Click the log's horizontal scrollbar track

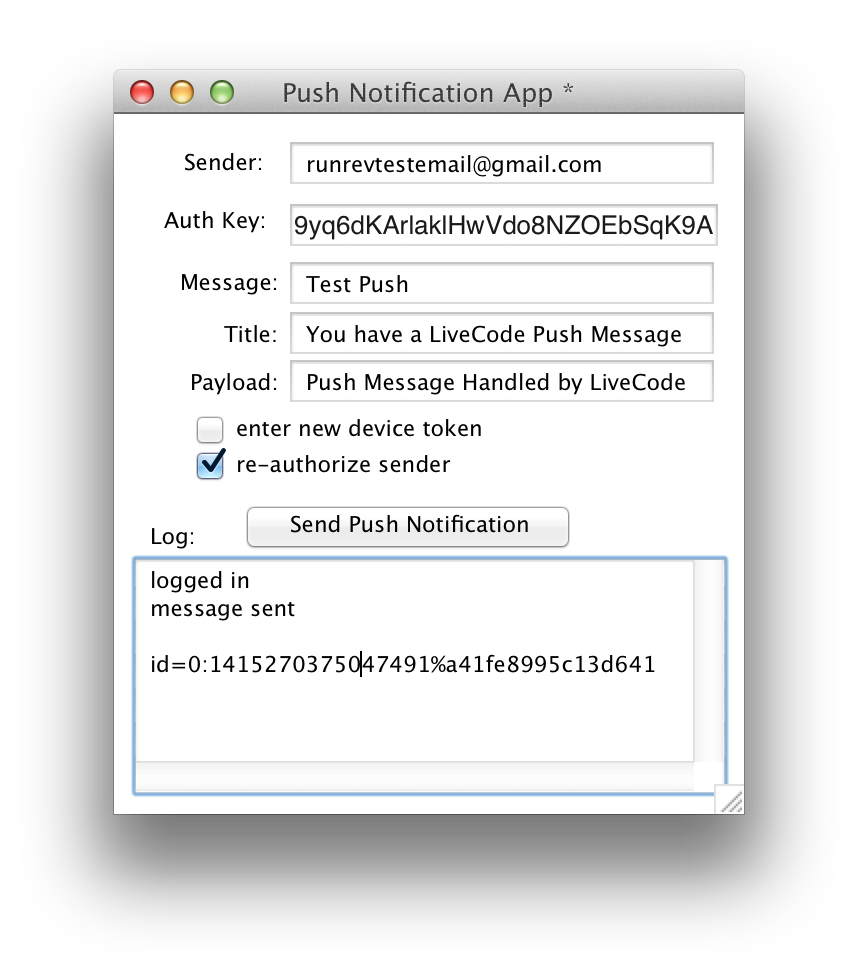coord(414,776)
